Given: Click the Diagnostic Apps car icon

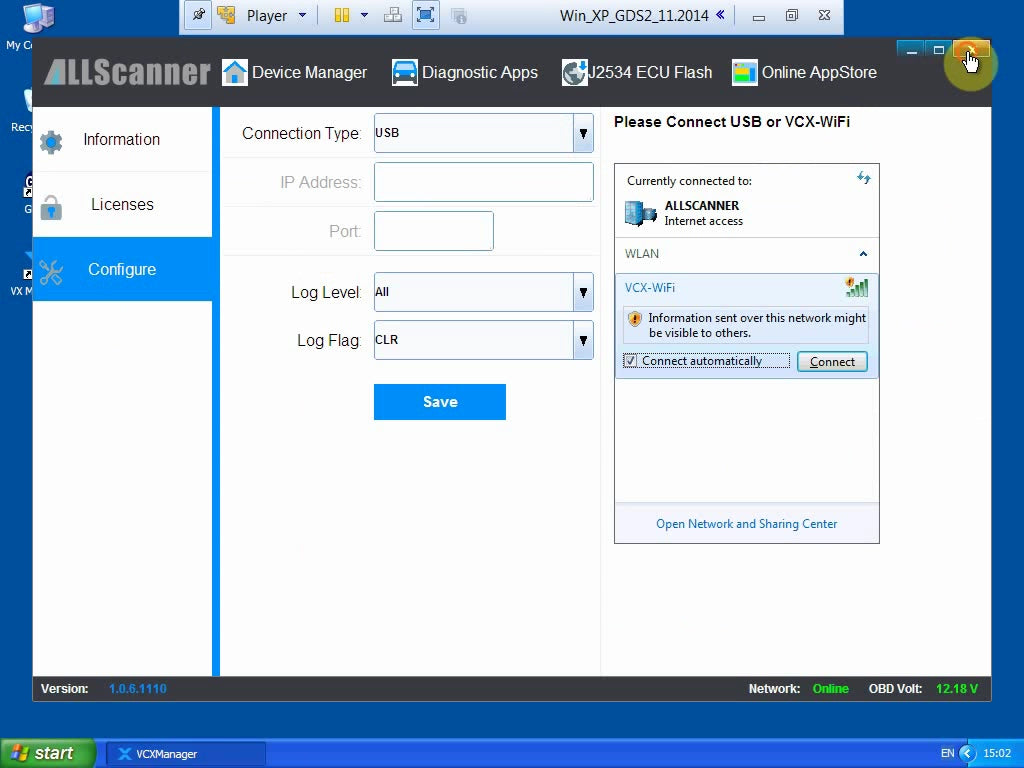Looking at the screenshot, I should coord(405,73).
